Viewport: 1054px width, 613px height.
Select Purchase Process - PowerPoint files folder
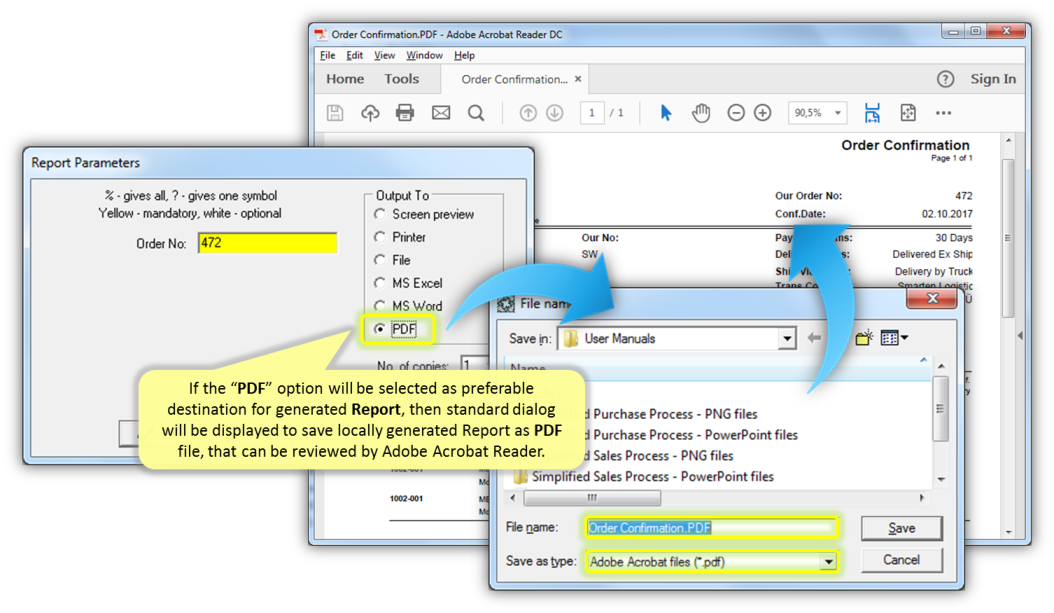(695, 435)
